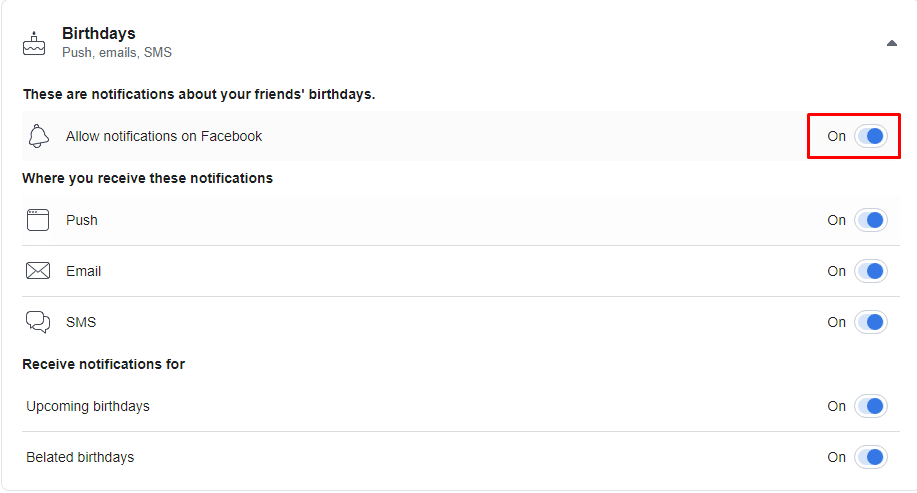917x493 pixels.
Task: Disable the Push notifications toggle
Action: [871, 220]
